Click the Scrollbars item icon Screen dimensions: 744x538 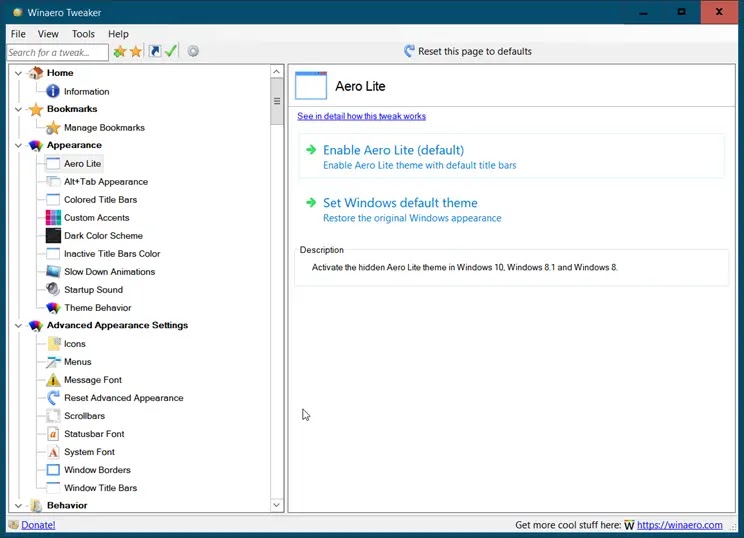[53, 416]
